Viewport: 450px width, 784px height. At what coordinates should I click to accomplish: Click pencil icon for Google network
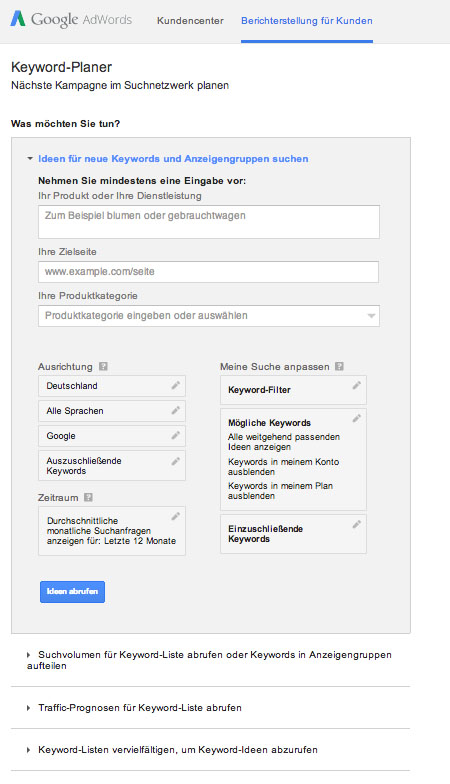(176, 435)
